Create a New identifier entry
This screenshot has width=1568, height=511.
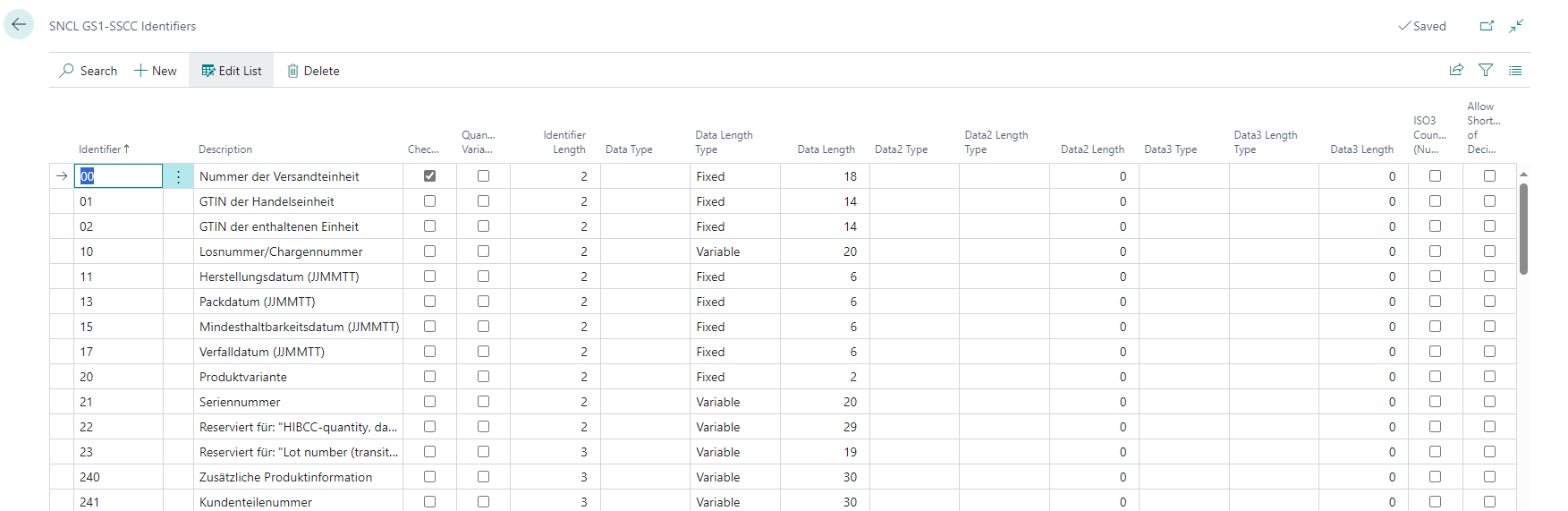pos(156,71)
